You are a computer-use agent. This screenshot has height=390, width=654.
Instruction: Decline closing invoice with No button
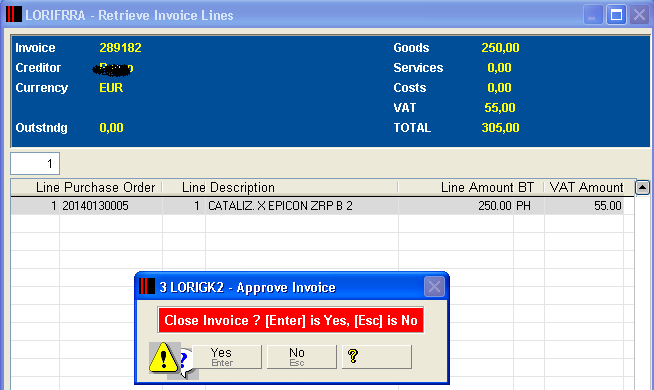click(x=302, y=357)
